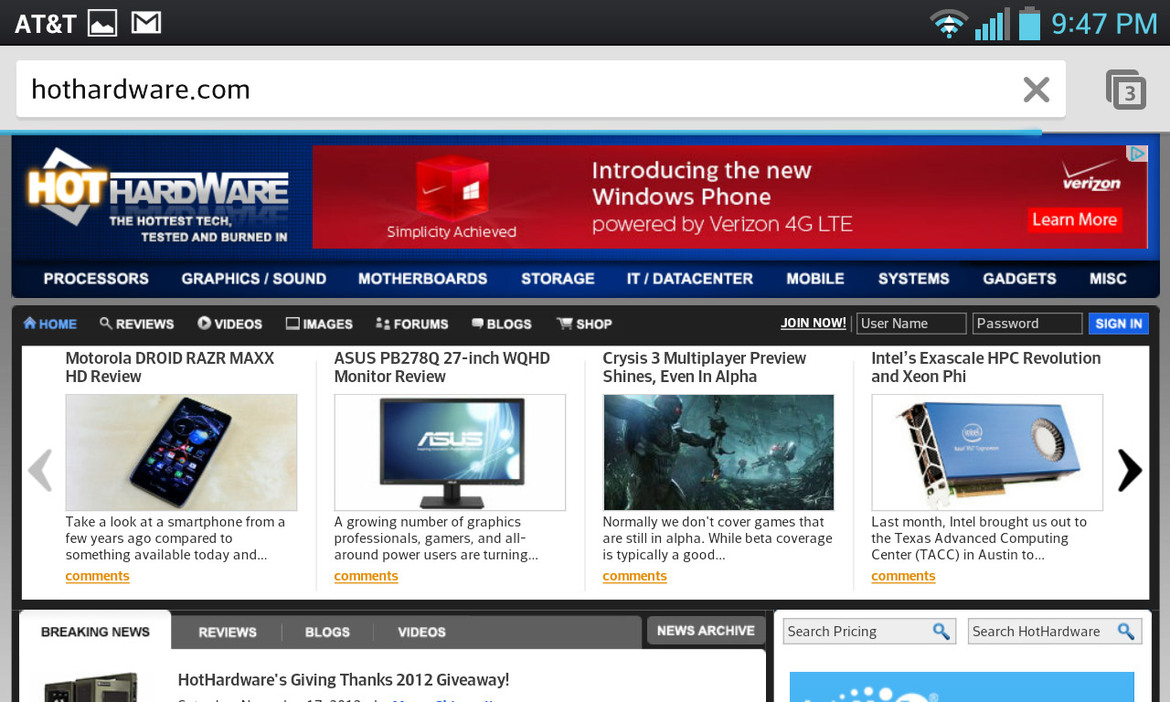
Task: Open the IT / Datacenter category
Action: tap(689, 278)
